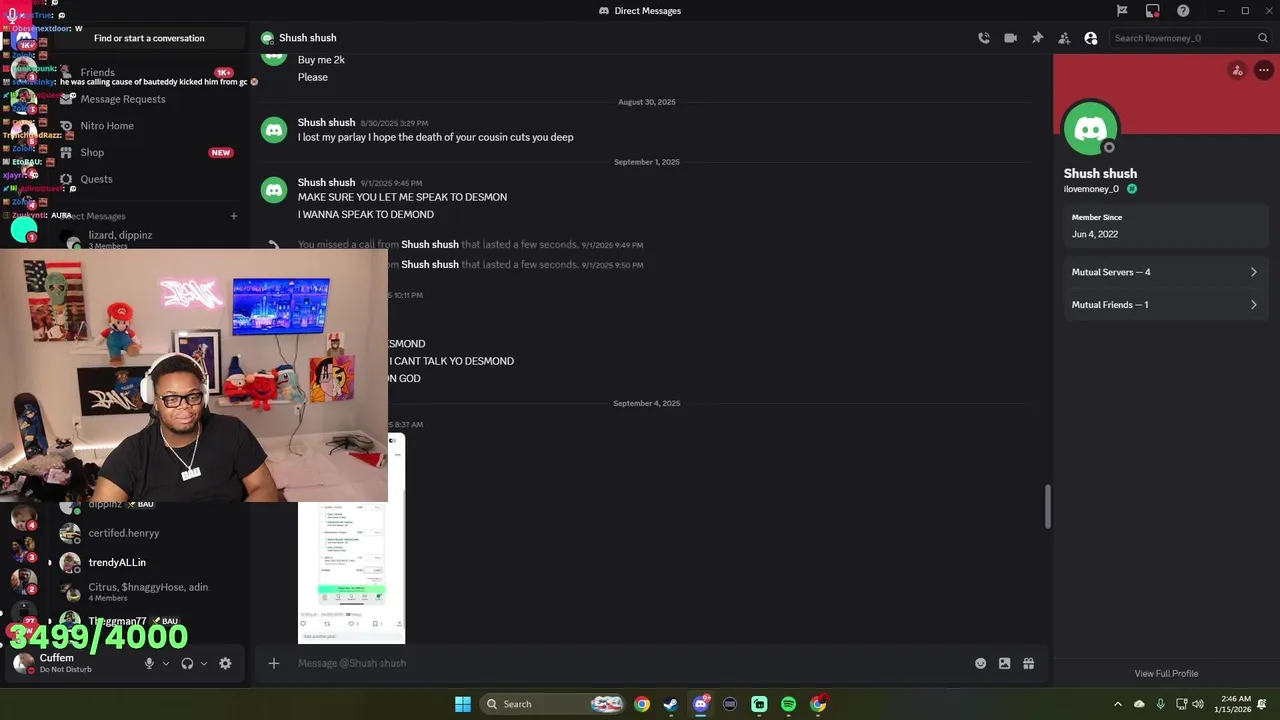Click Shush shush name in chat header

pos(307,38)
